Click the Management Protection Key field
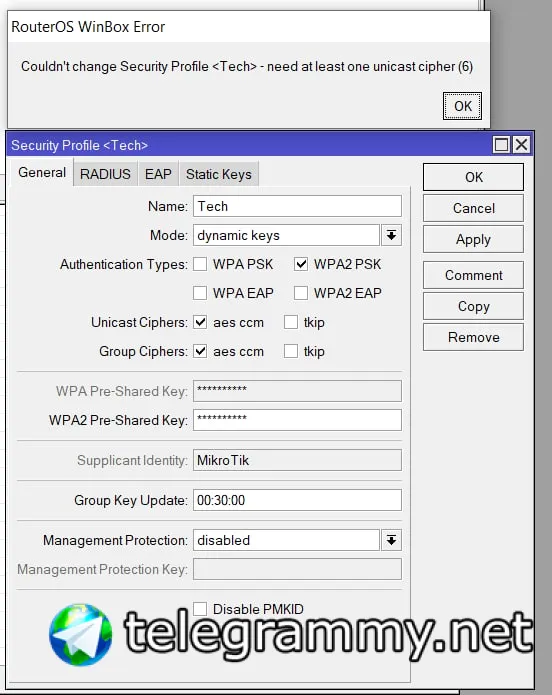The image size is (552, 695). point(297,569)
